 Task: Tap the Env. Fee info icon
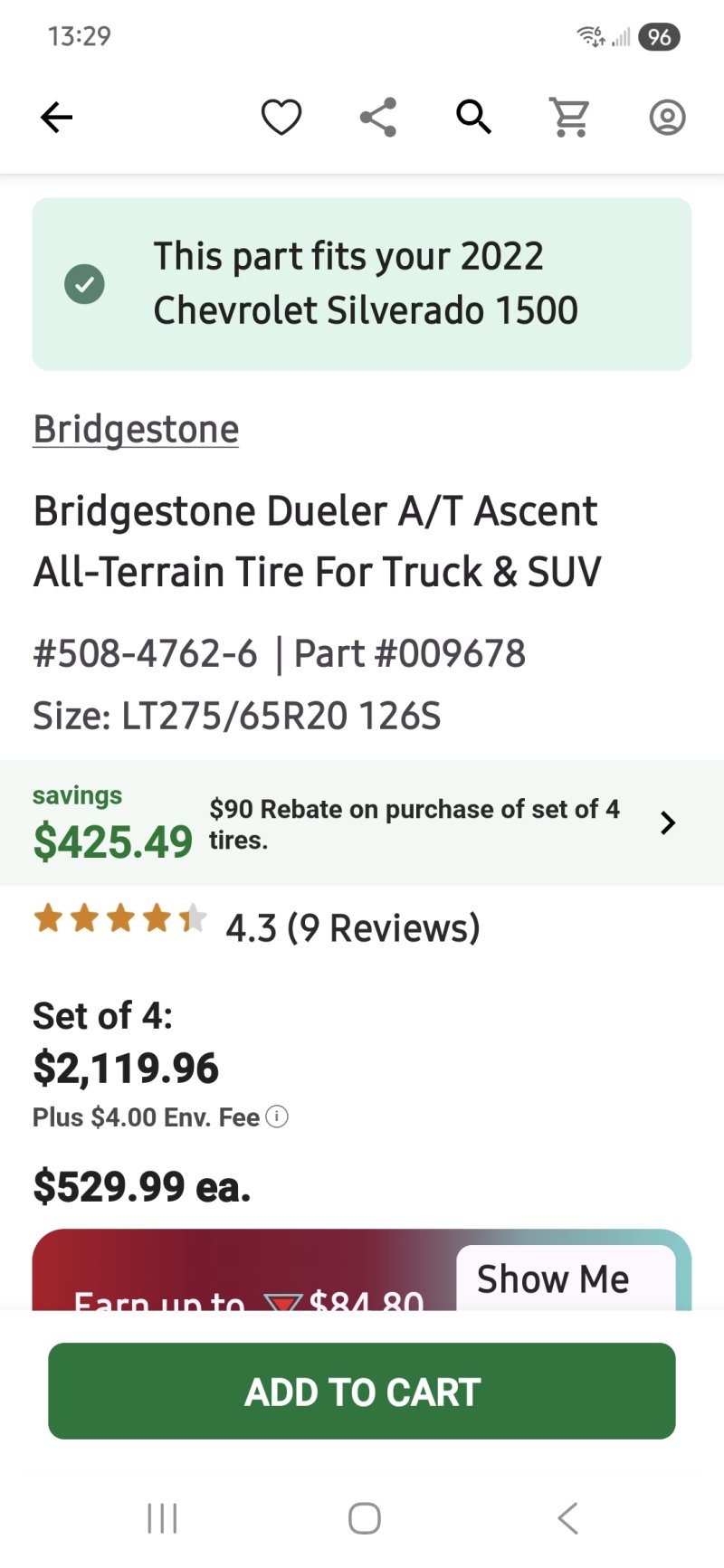pos(277,1117)
